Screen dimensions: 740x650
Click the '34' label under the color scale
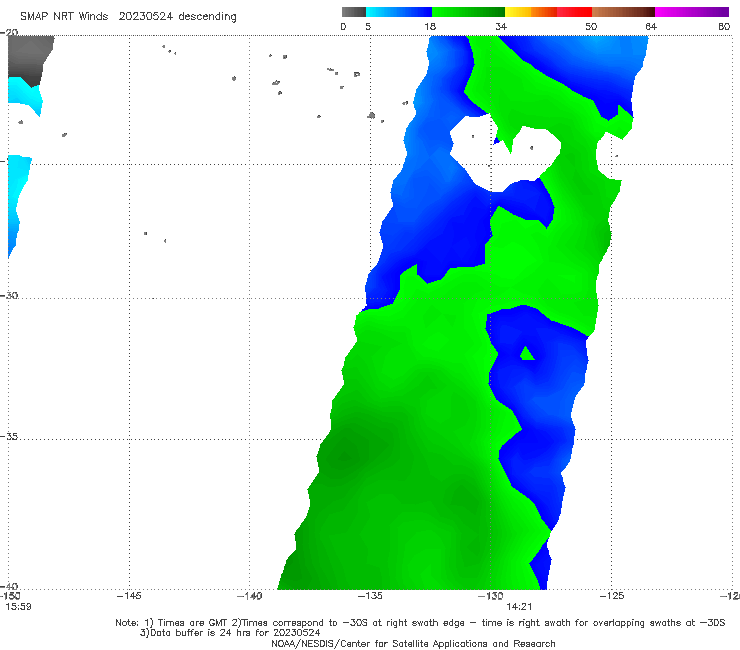501,26
